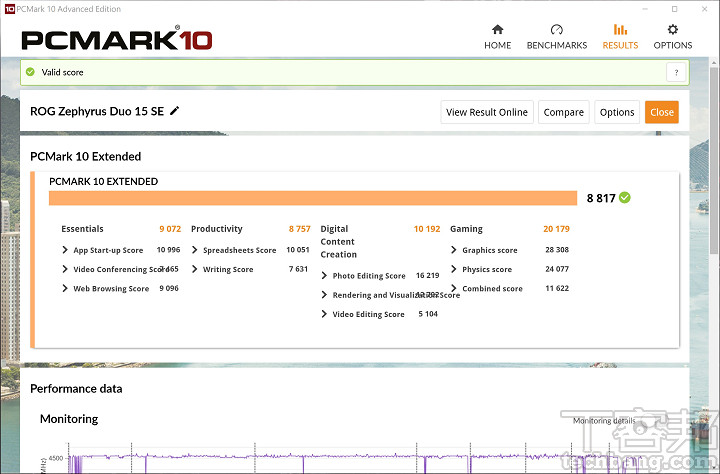The width and height of the screenshot is (720, 474).
Task: Click the orange PCMark 10 Extended score bar
Action: (313, 198)
